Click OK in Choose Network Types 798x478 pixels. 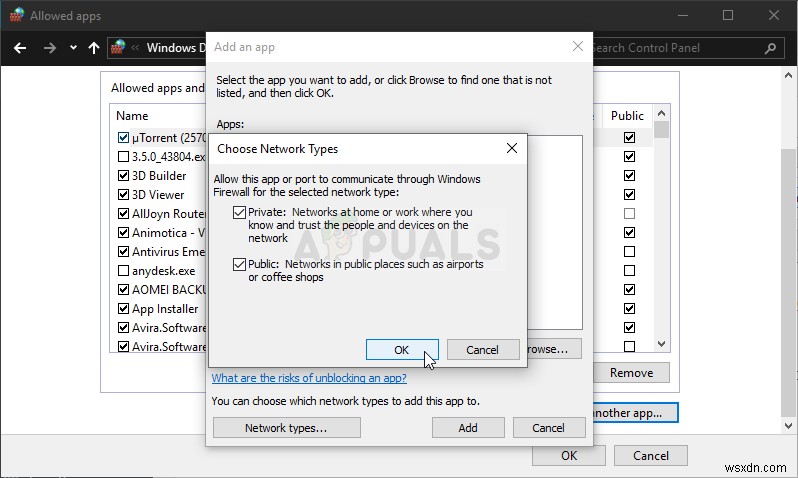coord(402,350)
